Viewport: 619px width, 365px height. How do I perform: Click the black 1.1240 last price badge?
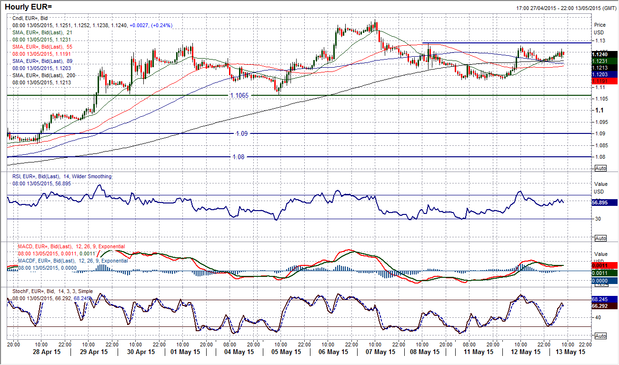coord(604,55)
